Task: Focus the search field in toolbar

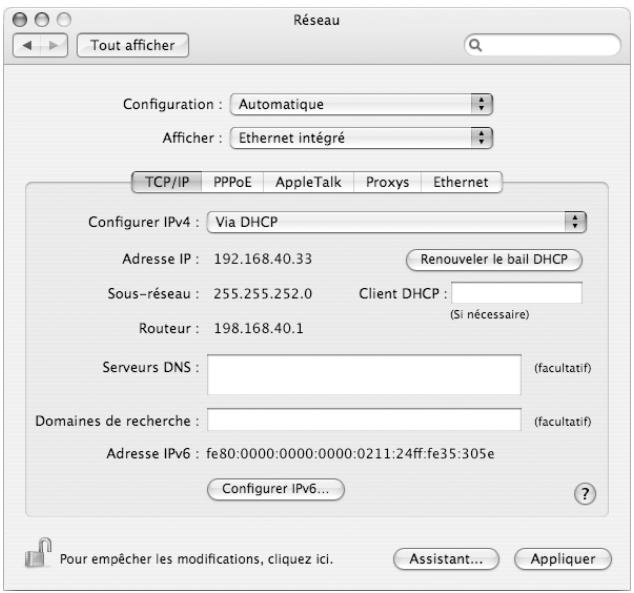Action: (x=543, y=45)
